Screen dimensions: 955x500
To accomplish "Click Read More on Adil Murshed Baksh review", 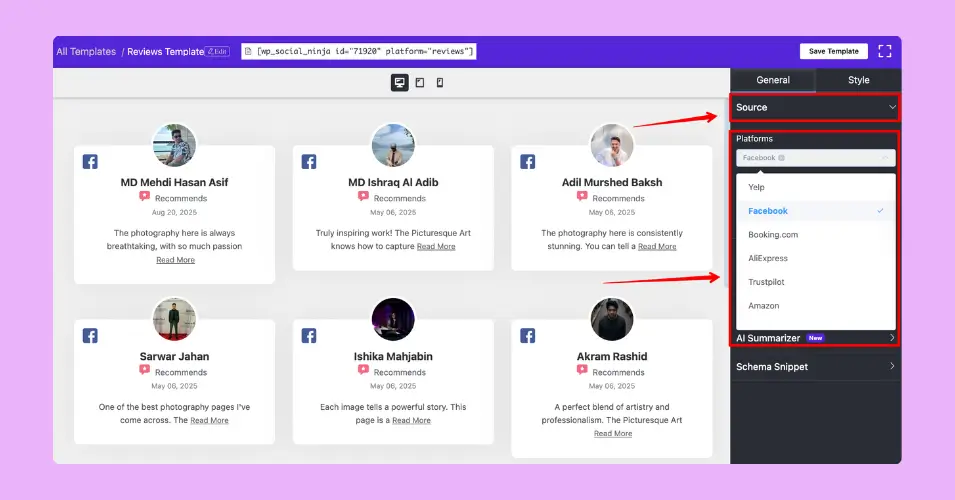I will point(657,247).
